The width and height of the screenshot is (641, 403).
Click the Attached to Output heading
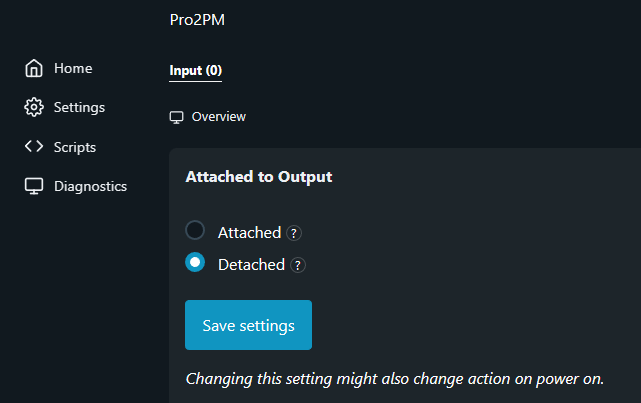pyautogui.click(x=259, y=177)
